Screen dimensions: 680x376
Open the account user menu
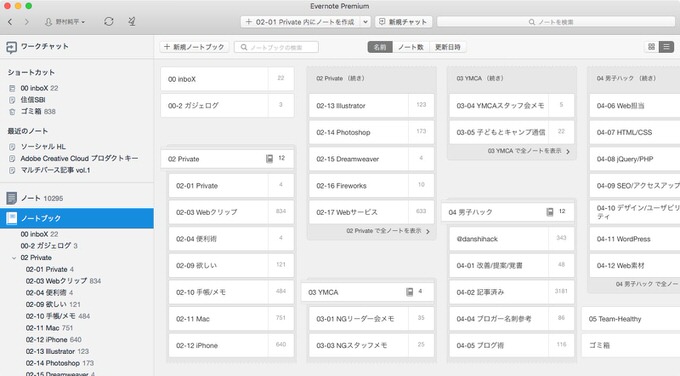[65, 22]
